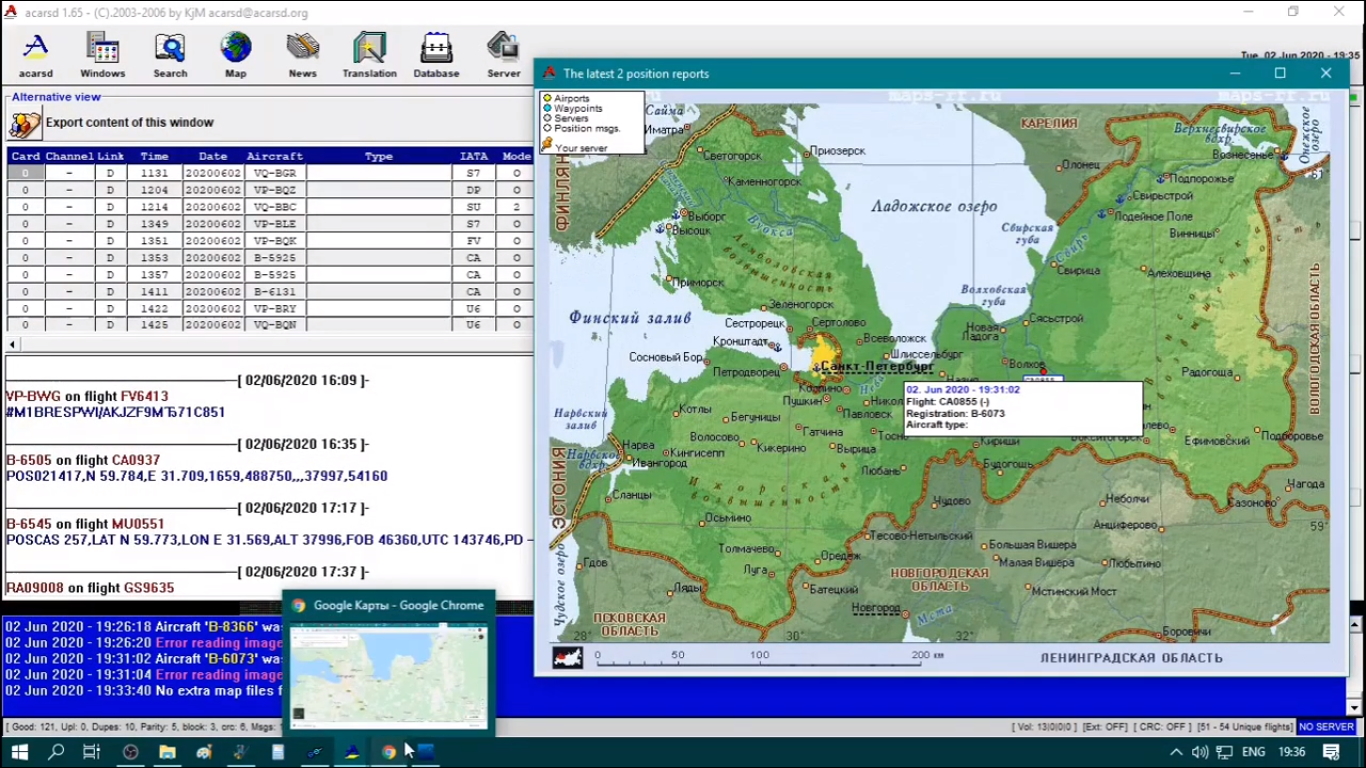Viewport: 1366px width, 768px height.
Task: Select table row with aircraft VQ-BBC
Action: pyautogui.click(x=274, y=207)
